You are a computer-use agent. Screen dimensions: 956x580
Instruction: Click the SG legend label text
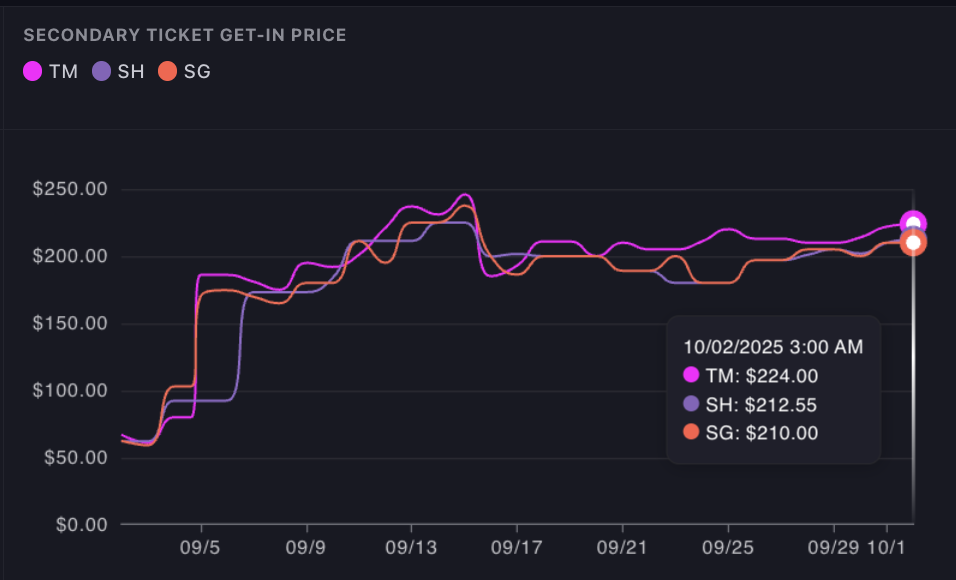197,71
